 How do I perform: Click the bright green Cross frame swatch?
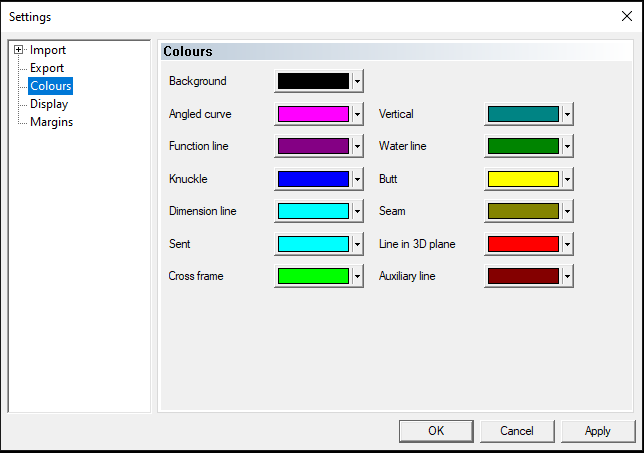(313, 276)
